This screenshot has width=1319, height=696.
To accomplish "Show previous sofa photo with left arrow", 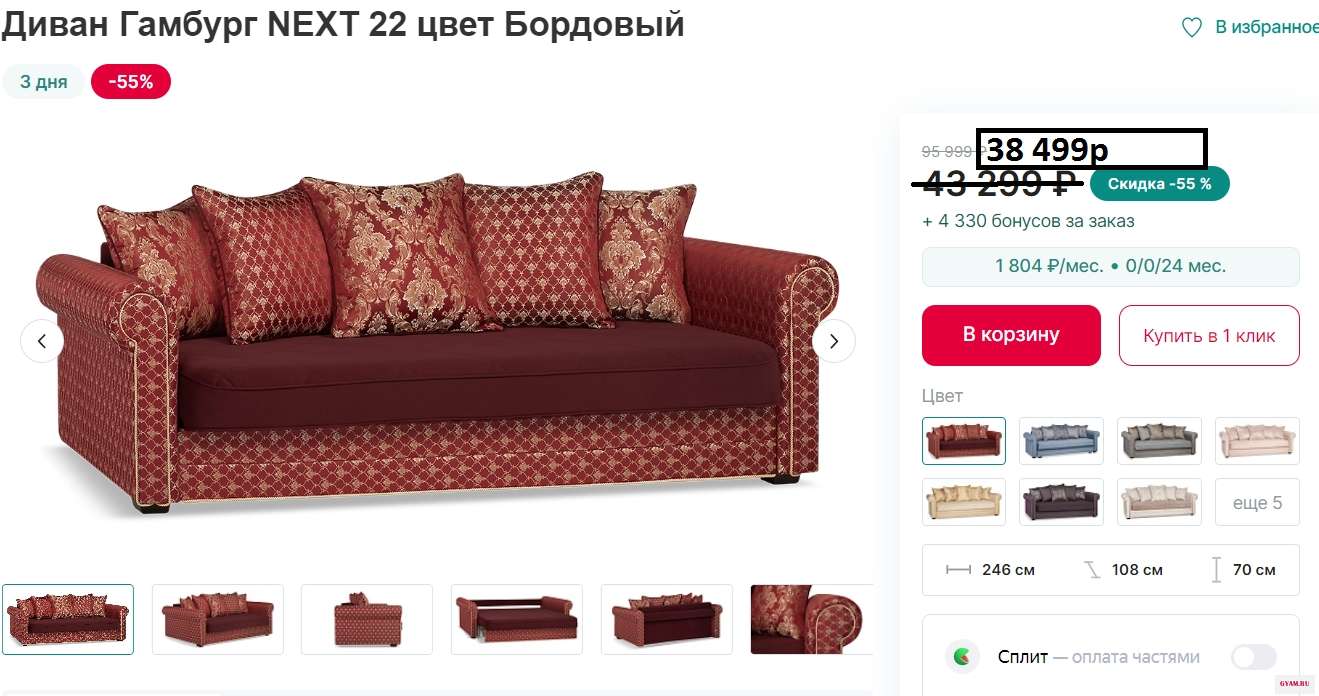I will pyautogui.click(x=42, y=341).
